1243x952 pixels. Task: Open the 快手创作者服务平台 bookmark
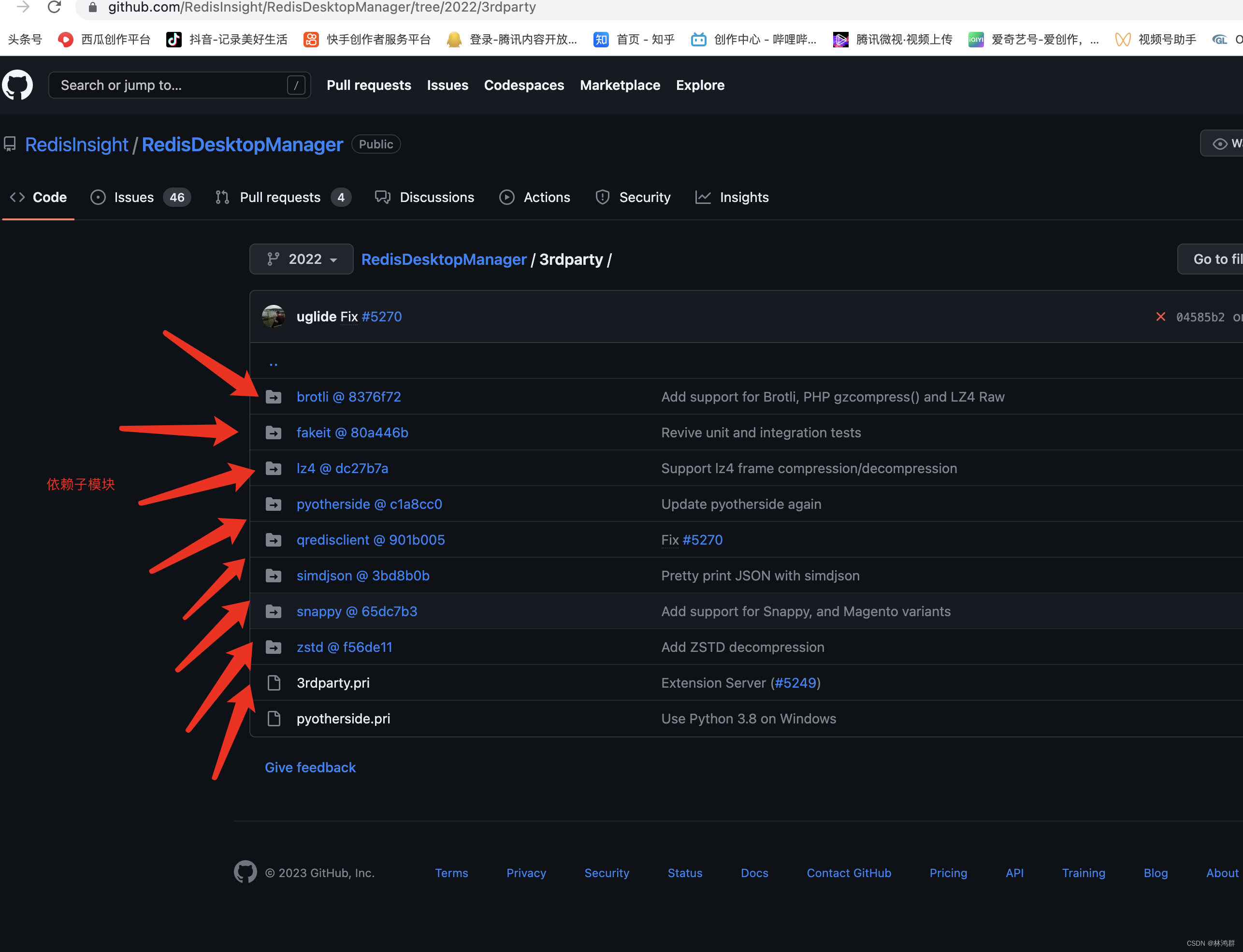(367, 39)
